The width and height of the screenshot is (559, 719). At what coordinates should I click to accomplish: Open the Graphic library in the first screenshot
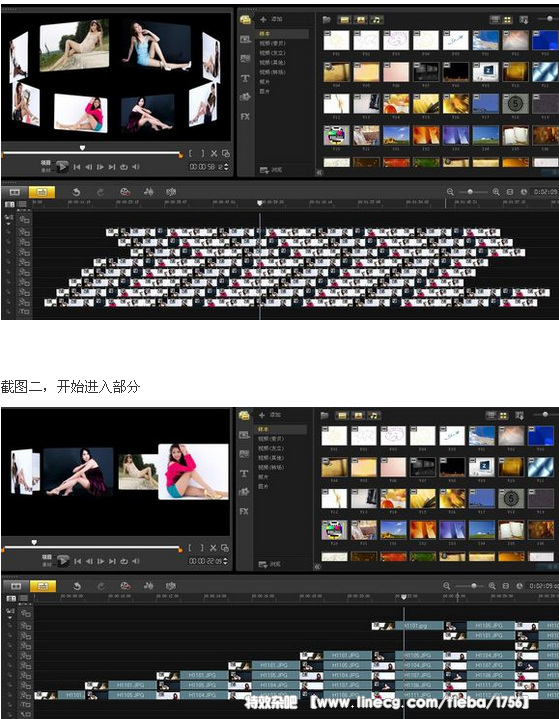245,97
